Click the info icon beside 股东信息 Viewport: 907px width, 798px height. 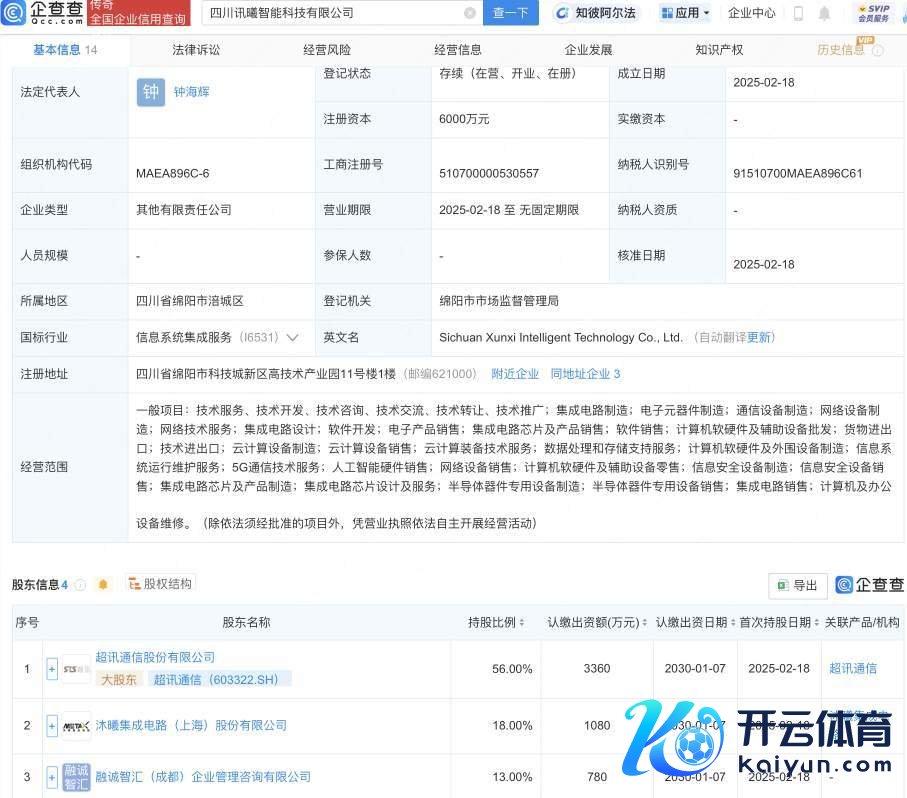80,585
